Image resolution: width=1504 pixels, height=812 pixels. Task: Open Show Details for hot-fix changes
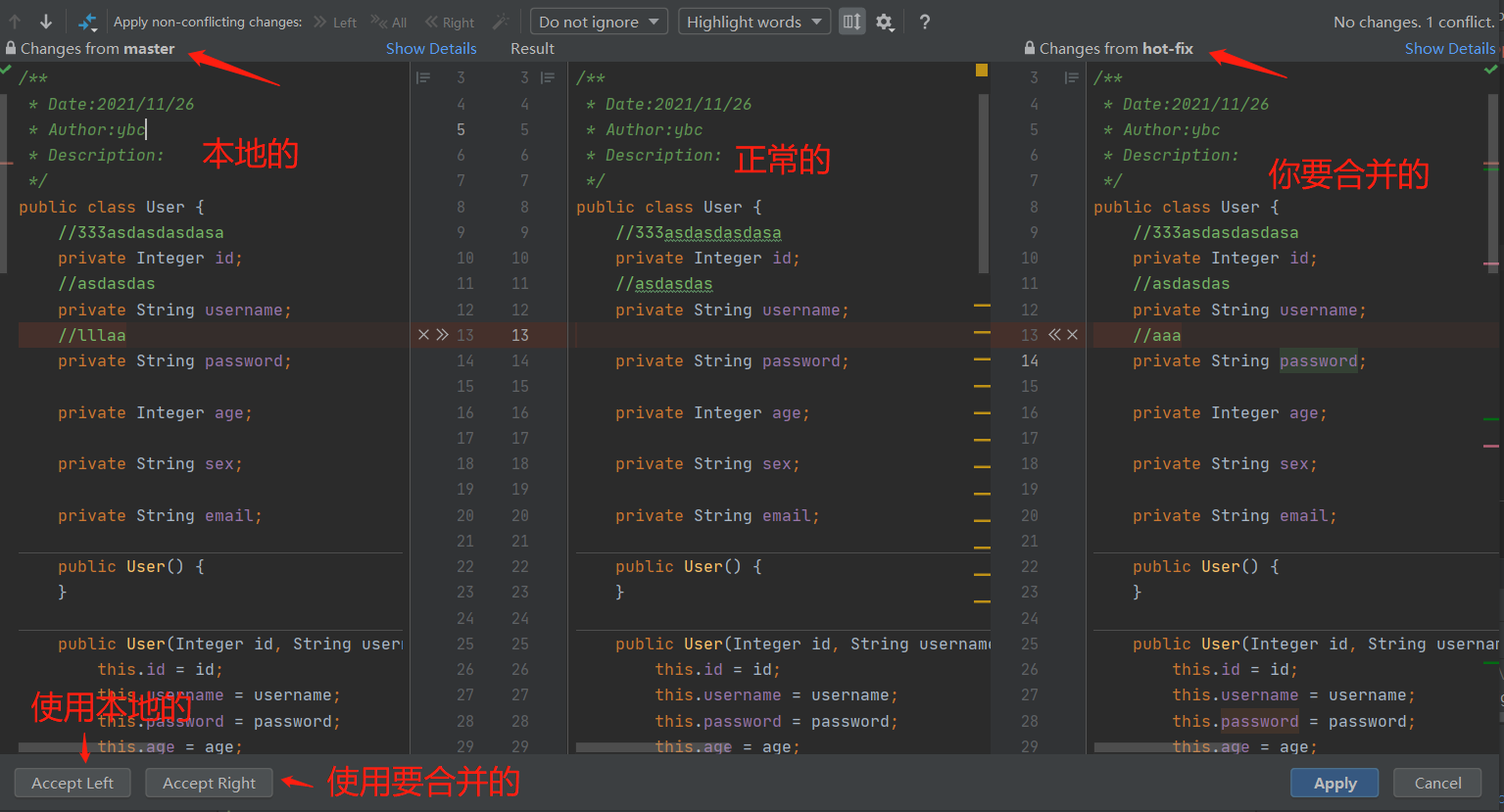1450,48
